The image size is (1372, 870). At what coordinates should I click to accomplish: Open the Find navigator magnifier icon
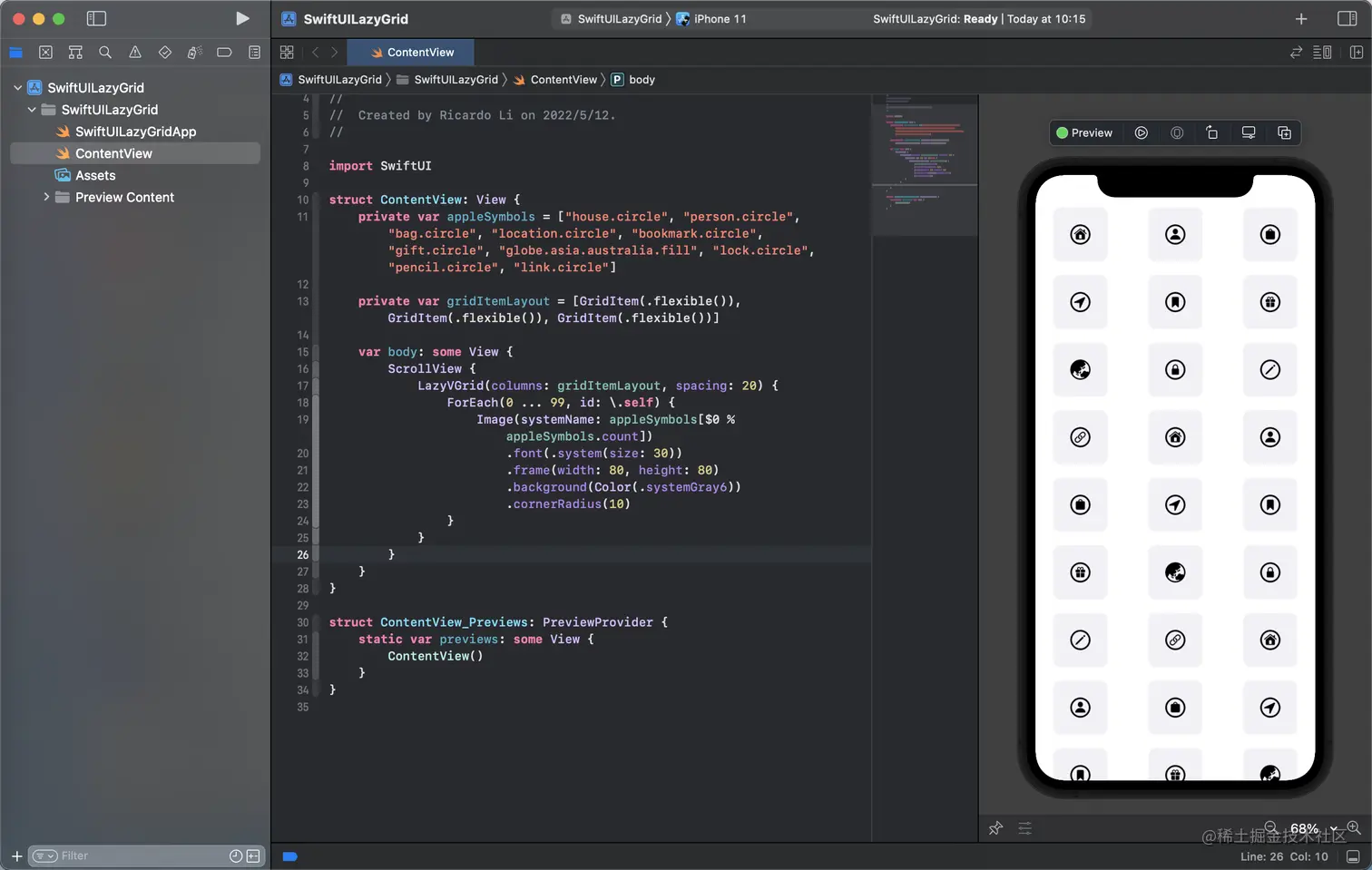(x=105, y=53)
